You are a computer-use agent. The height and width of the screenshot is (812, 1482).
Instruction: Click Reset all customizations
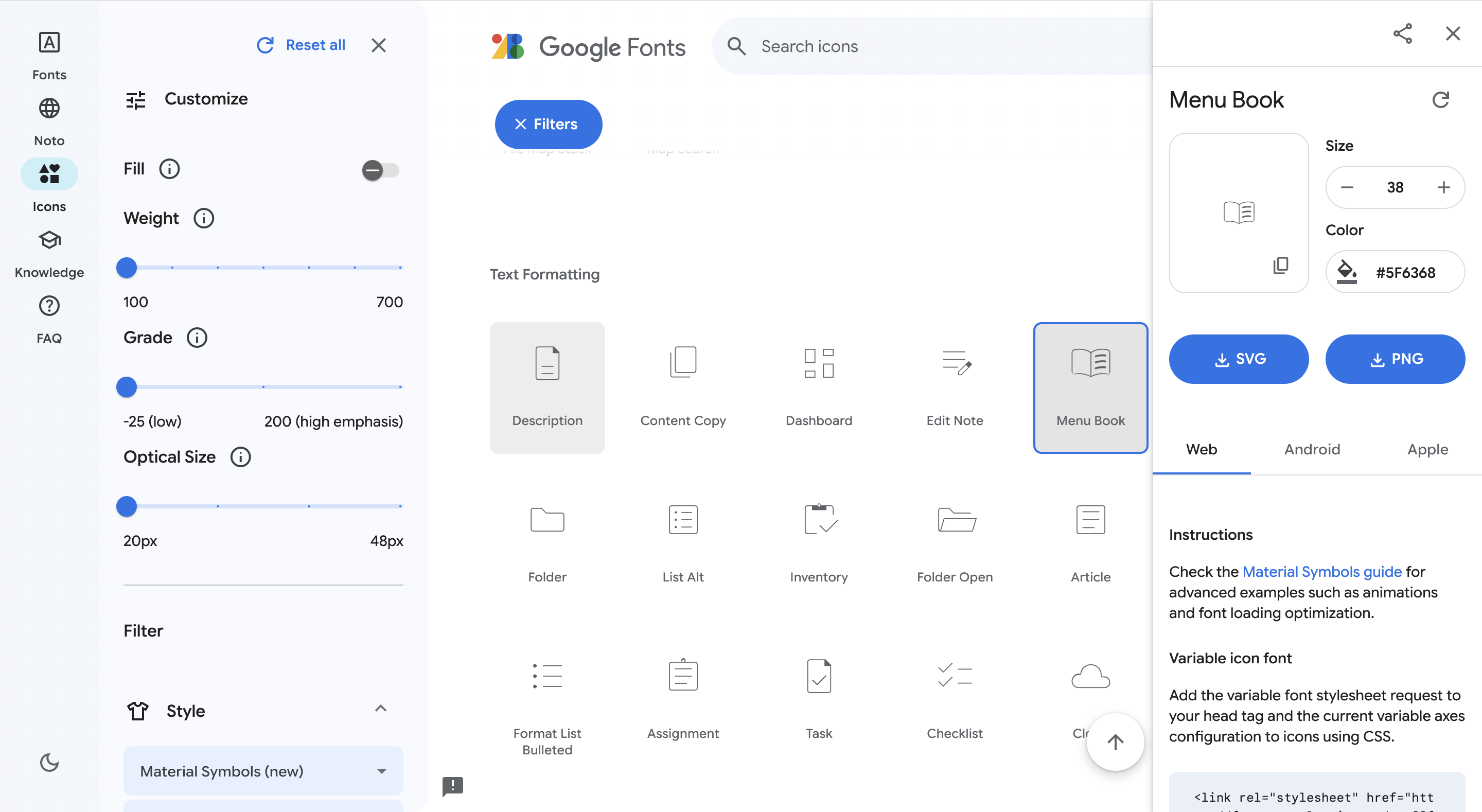point(301,45)
